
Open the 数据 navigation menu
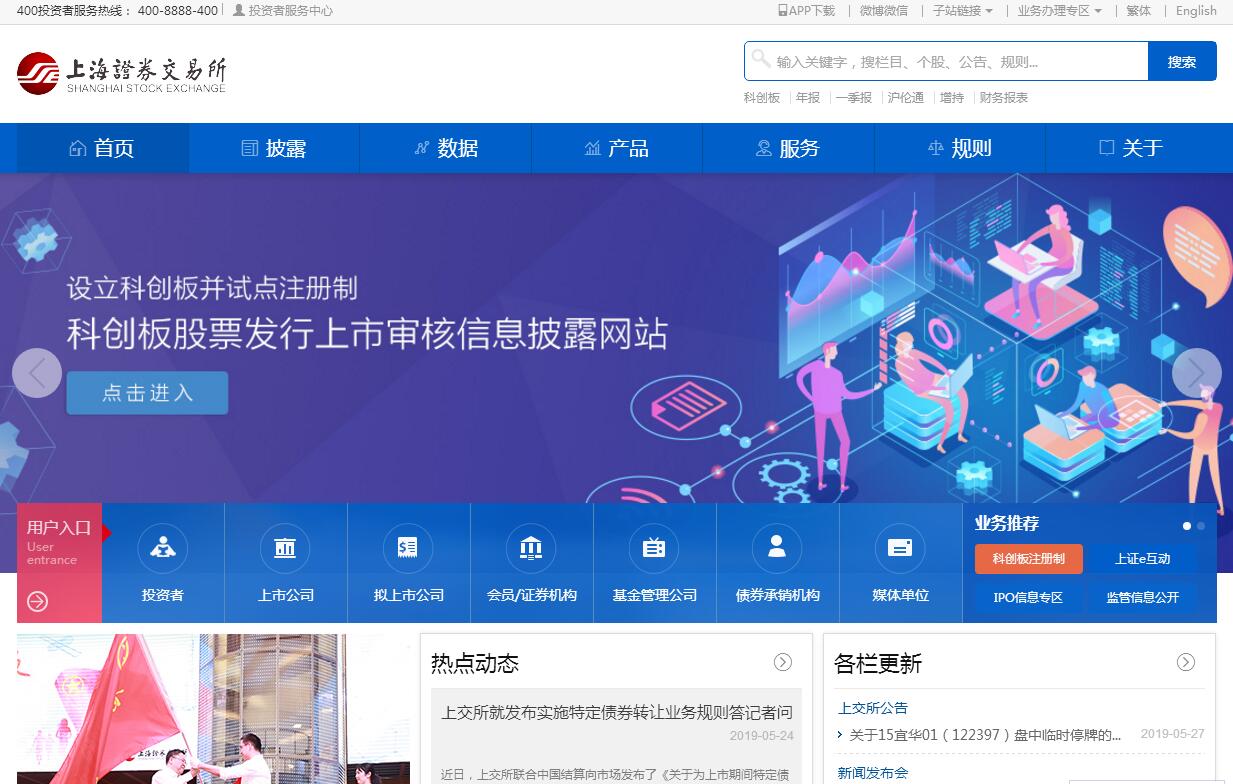click(x=446, y=148)
